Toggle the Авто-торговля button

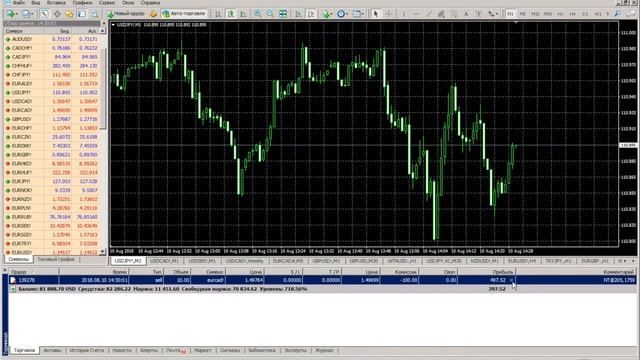point(184,14)
